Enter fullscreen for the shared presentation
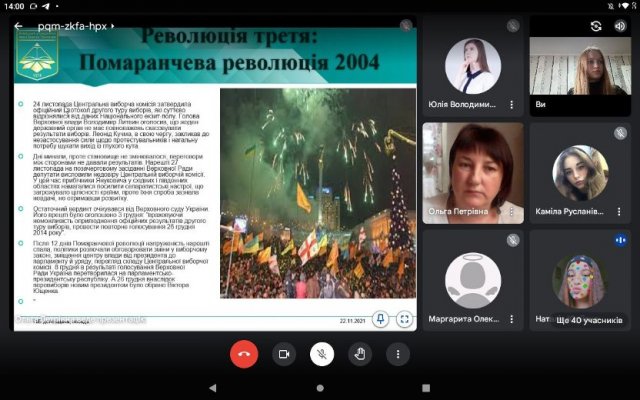The image size is (640, 400). point(404,319)
